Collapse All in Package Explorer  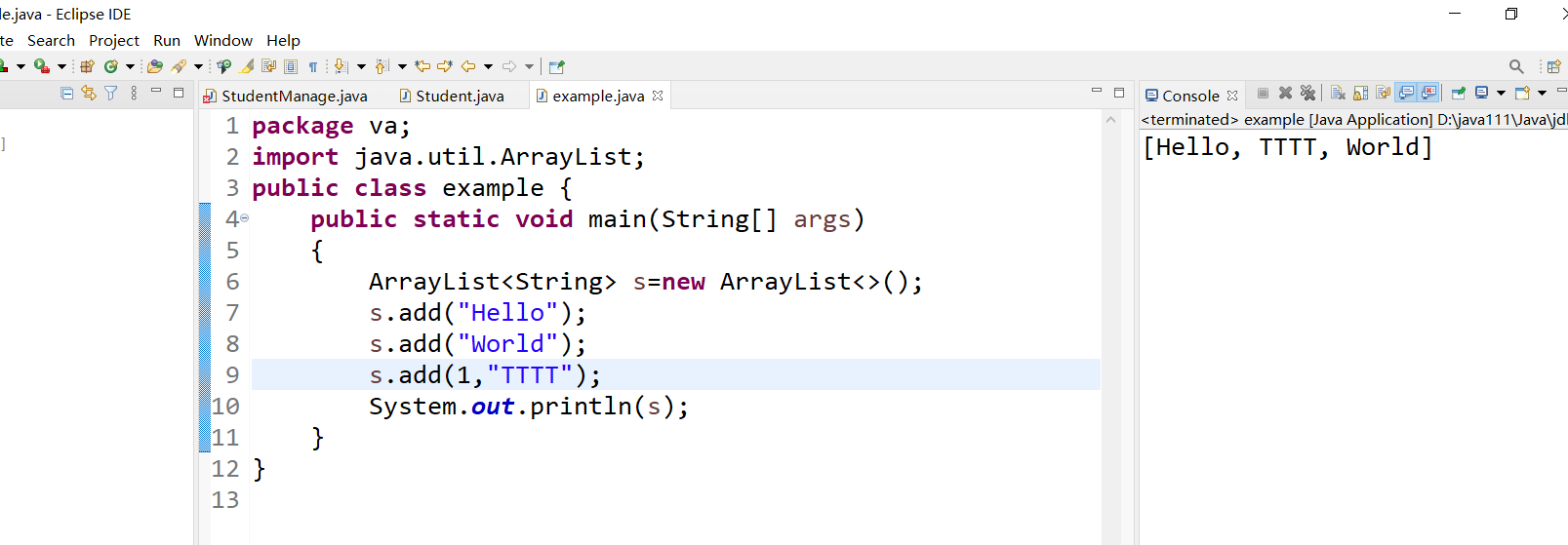[x=67, y=93]
